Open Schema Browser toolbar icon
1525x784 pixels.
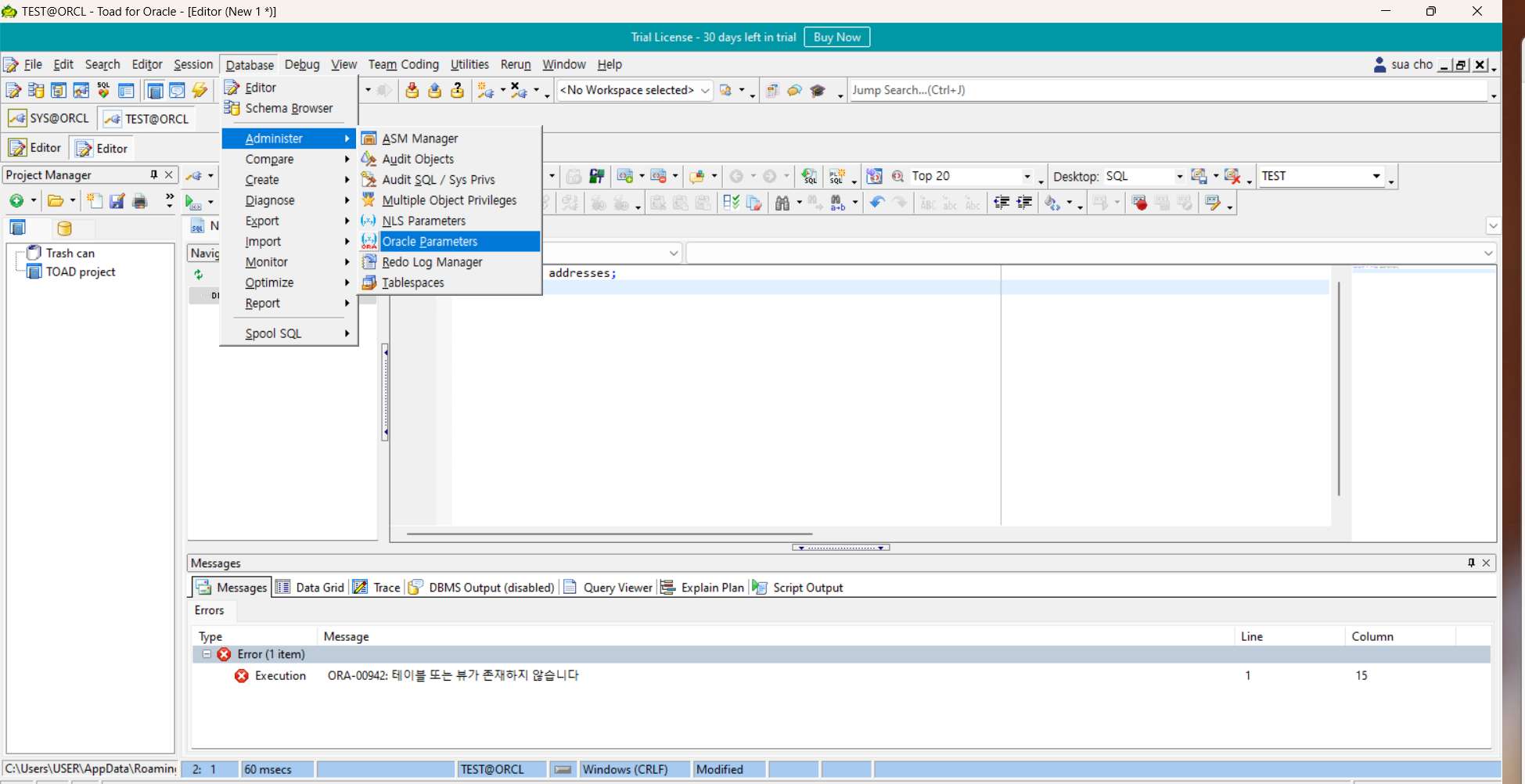36,91
